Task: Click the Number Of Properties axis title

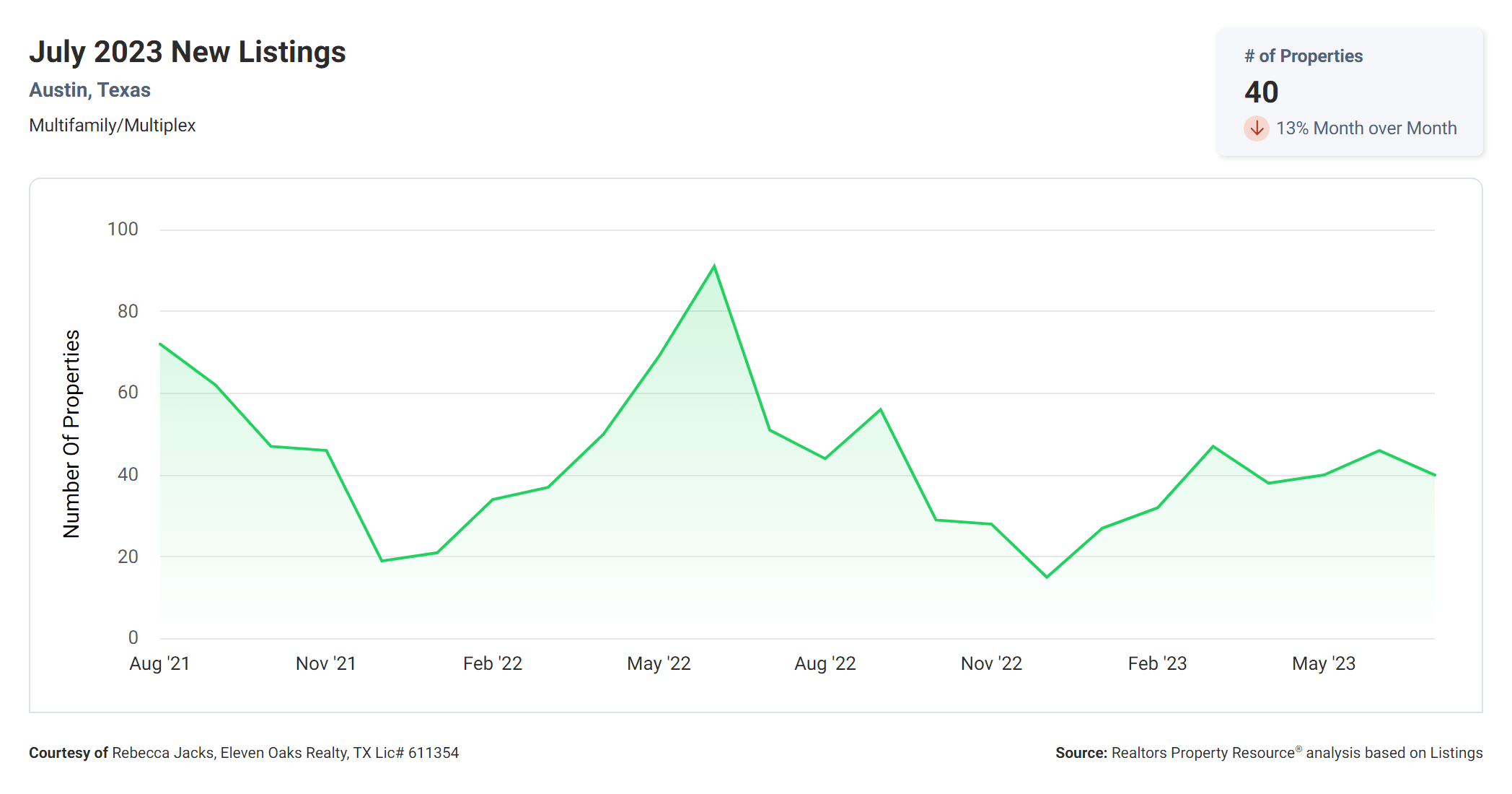Action: (71, 434)
